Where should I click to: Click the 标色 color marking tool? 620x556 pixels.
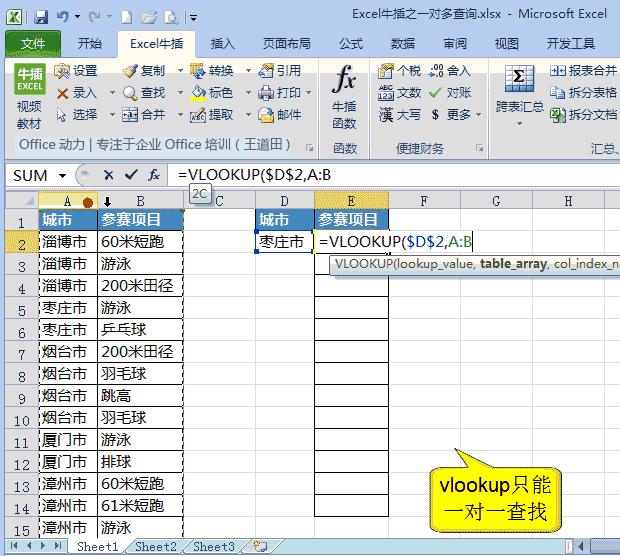tap(212, 93)
